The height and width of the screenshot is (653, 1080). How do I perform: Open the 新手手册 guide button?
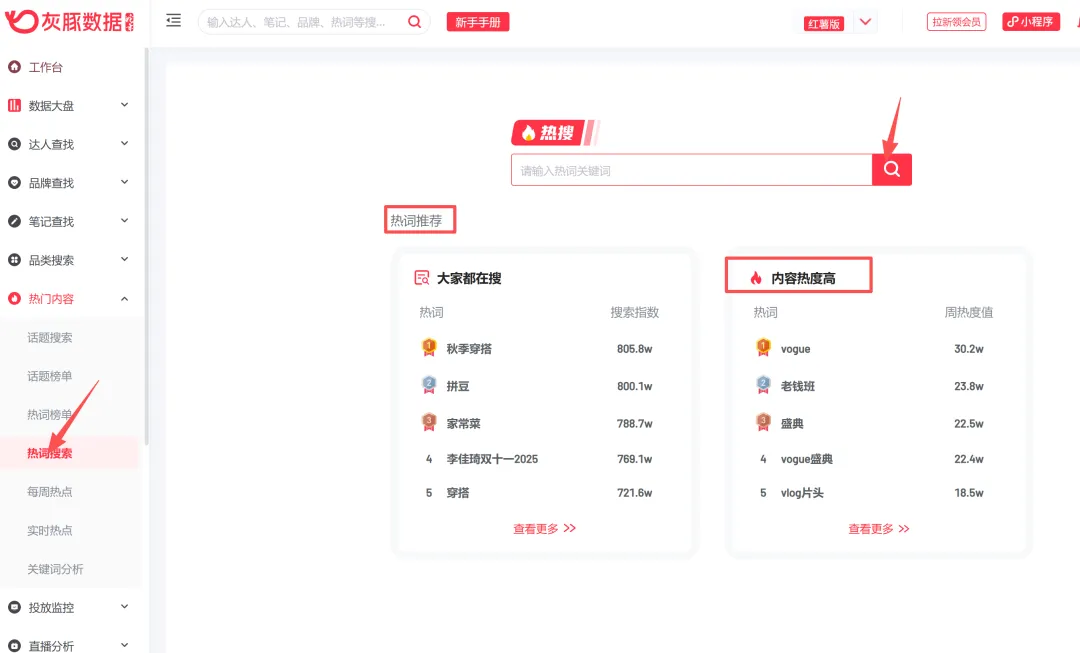[478, 22]
